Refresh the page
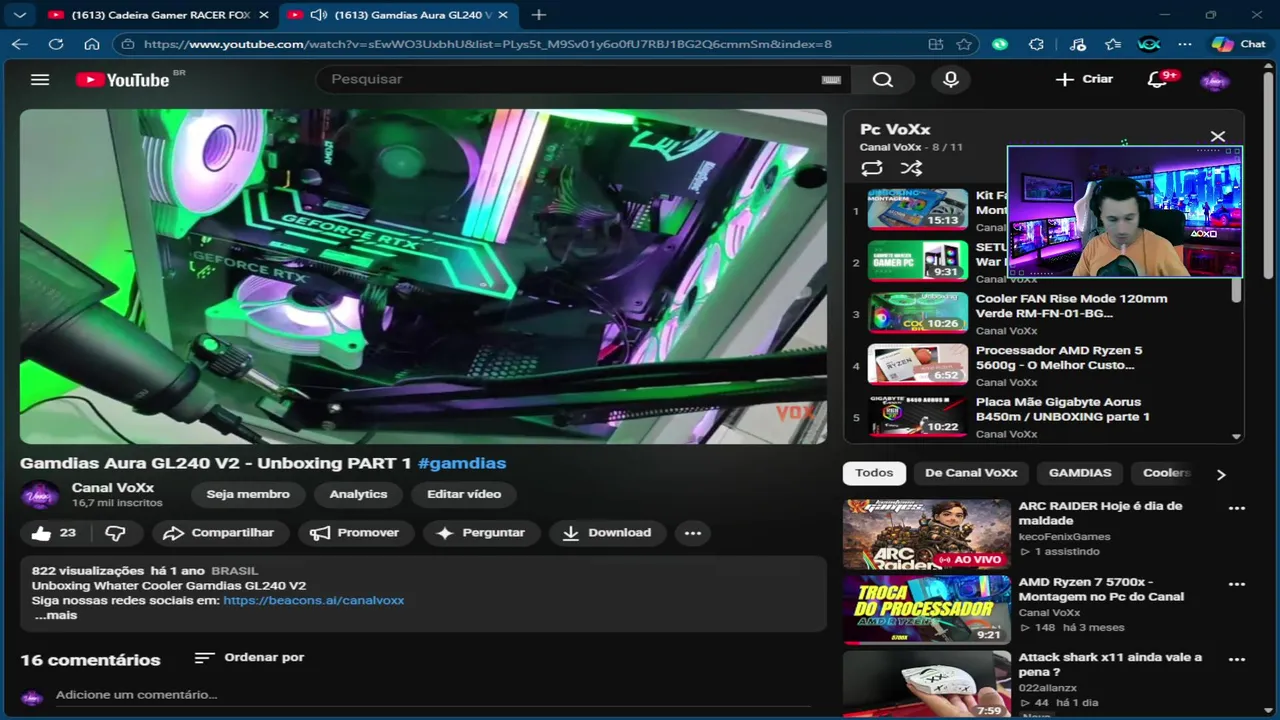 56,44
